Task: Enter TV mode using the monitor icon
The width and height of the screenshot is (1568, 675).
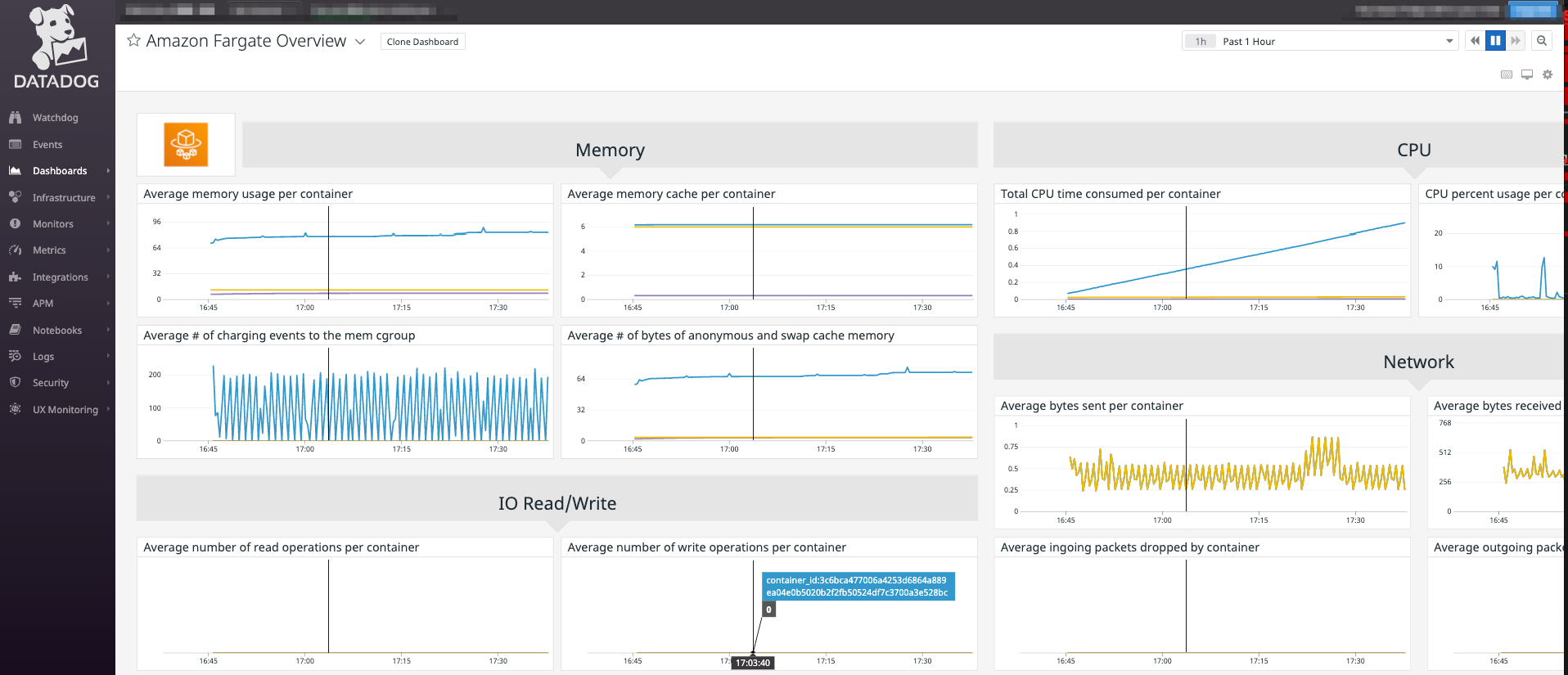Action: (1527, 74)
